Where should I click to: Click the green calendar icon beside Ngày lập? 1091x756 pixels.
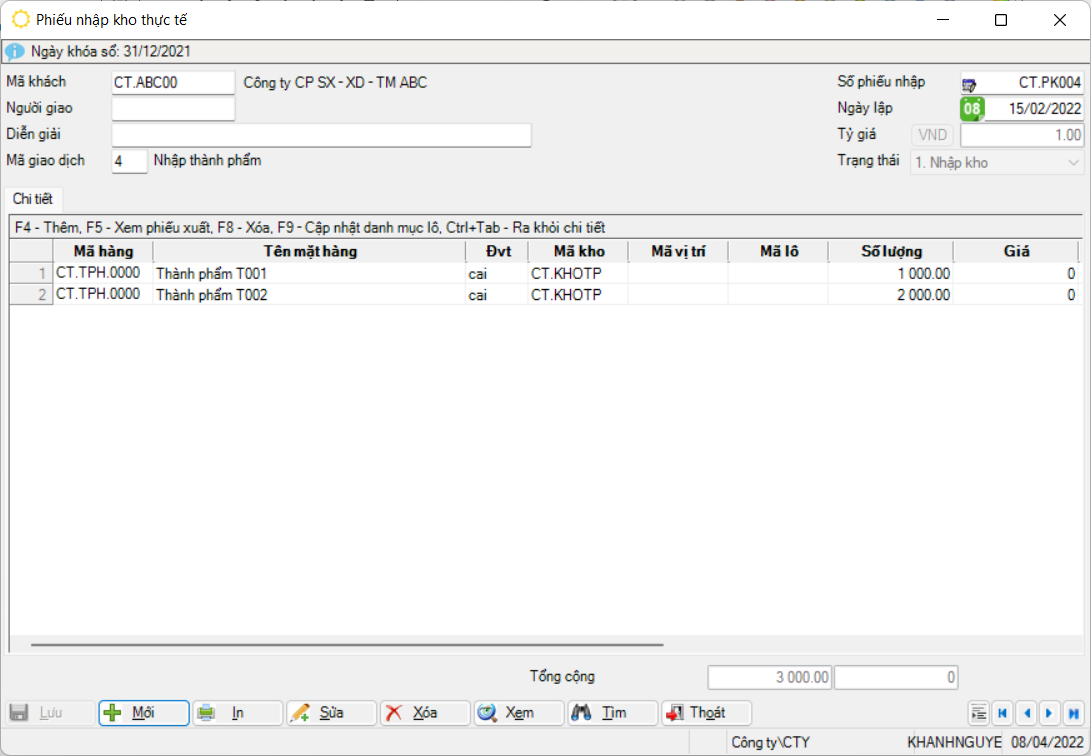pyautogui.click(x=971, y=109)
